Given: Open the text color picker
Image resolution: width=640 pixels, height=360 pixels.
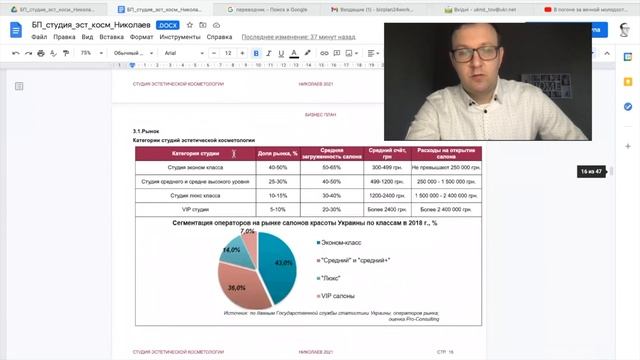Looking at the screenshot, I should point(294,53).
